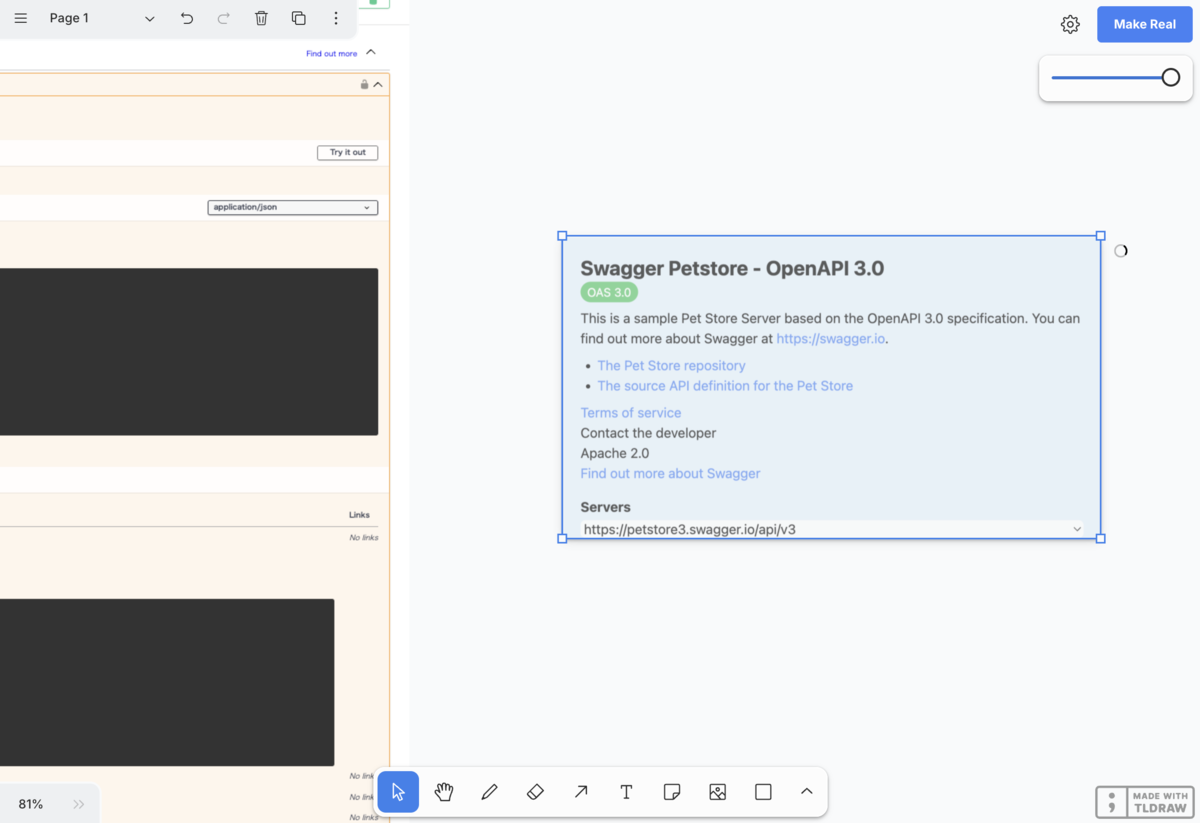The width and height of the screenshot is (1200, 823).
Task: Click the bottom-right selection resize handle
Action: pyautogui.click(x=1101, y=538)
